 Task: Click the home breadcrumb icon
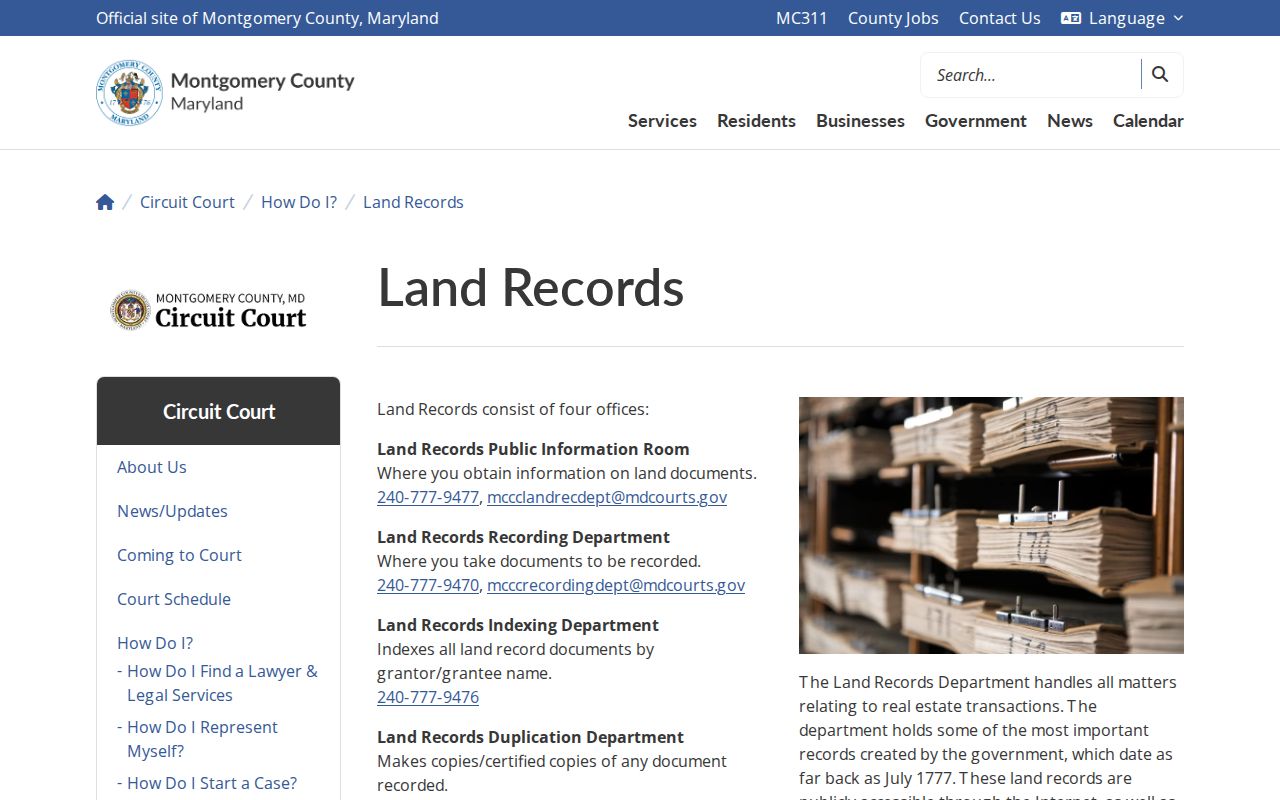pos(105,202)
